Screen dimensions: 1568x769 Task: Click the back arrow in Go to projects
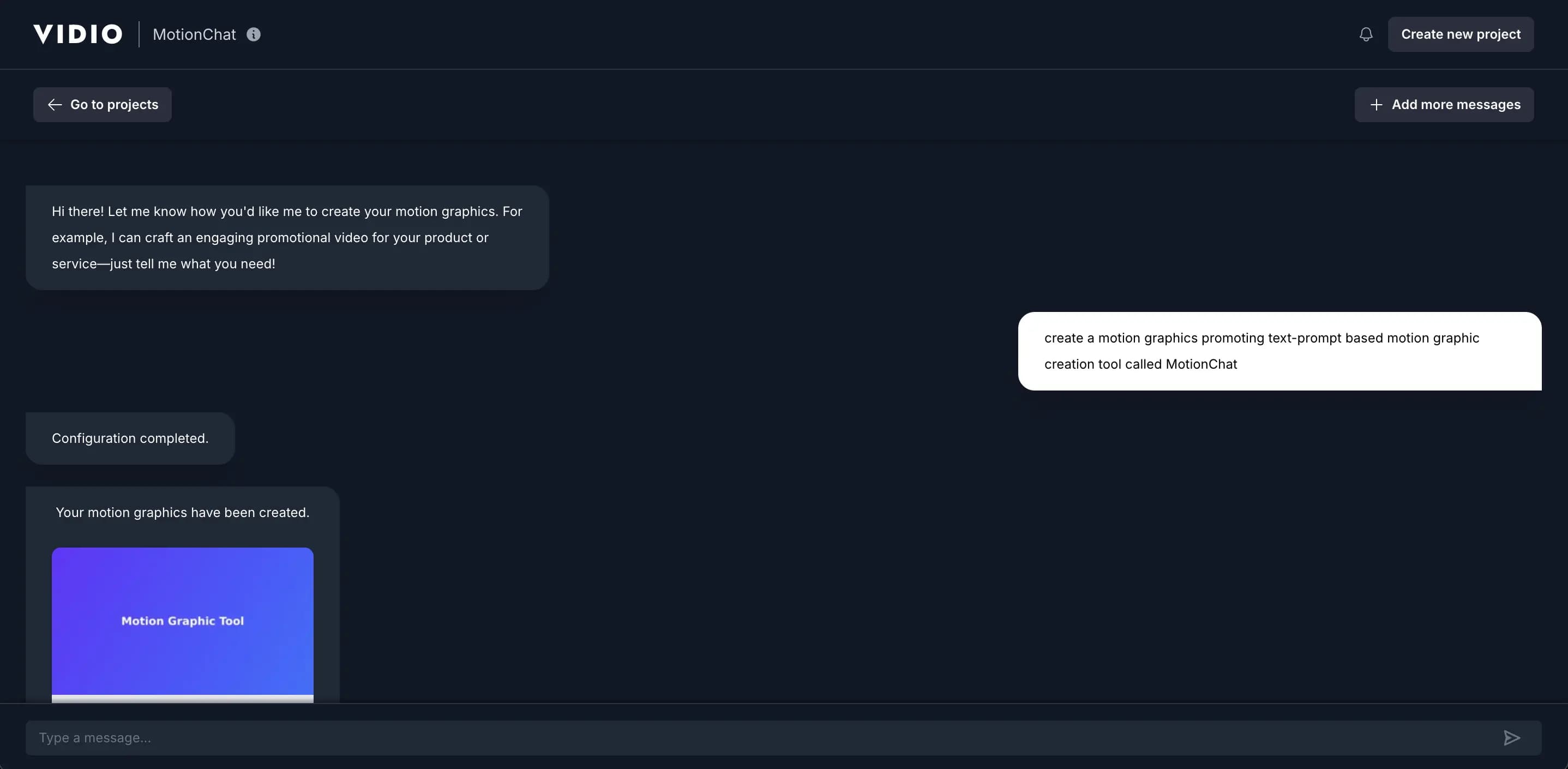(x=55, y=105)
